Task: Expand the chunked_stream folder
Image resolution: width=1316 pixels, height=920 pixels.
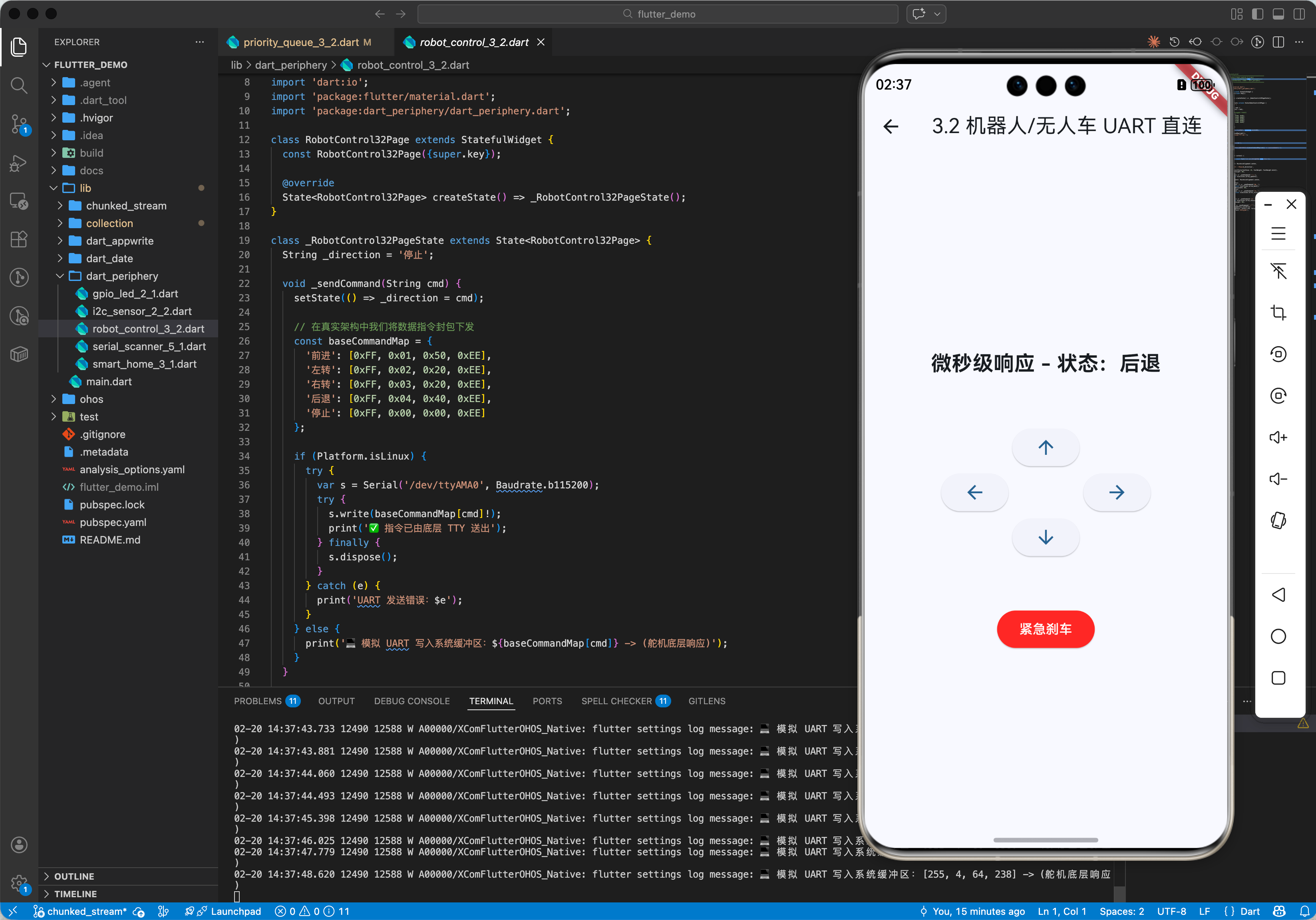Action: [x=126, y=205]
